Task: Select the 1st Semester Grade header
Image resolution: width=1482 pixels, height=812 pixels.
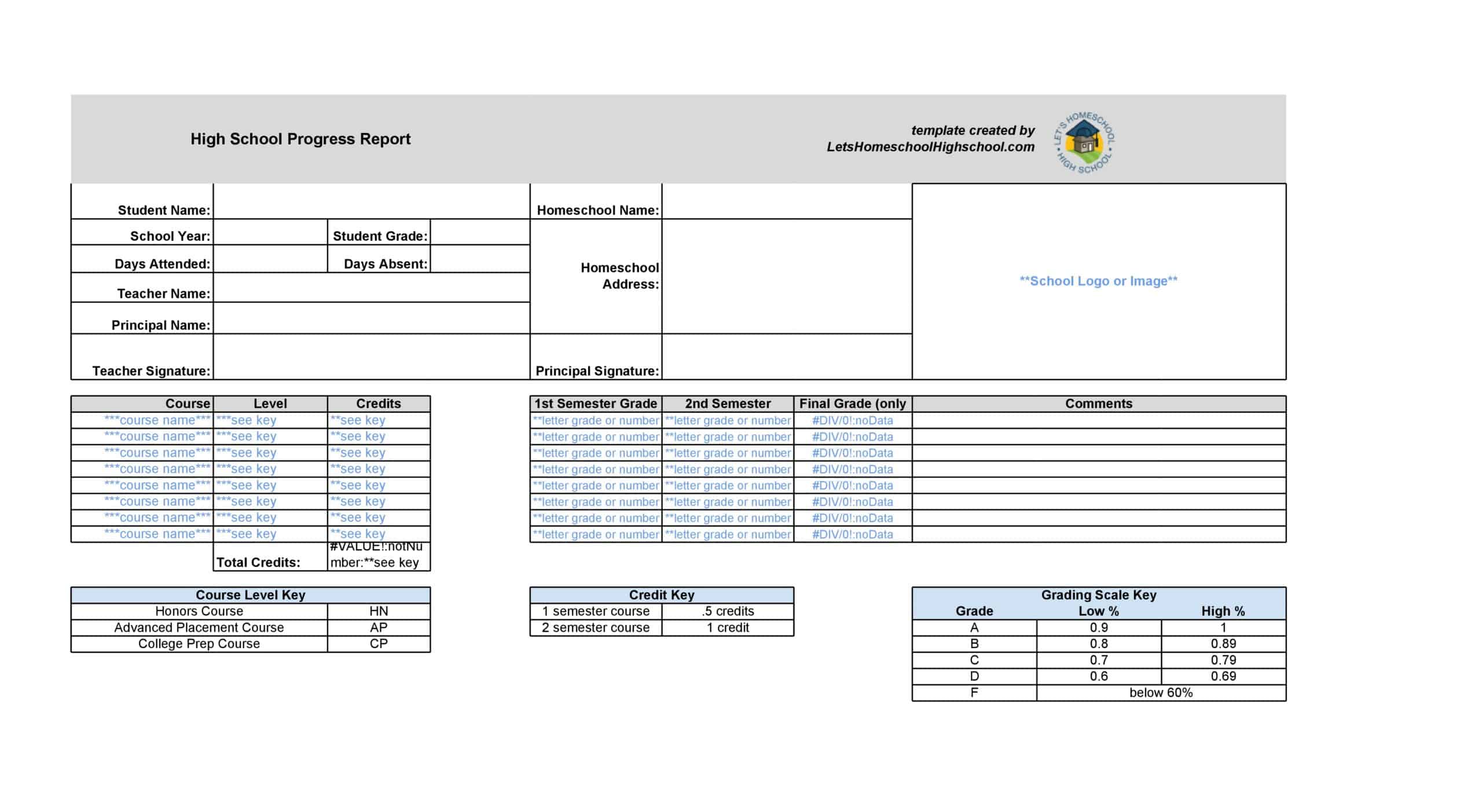Action: [596, 404]
